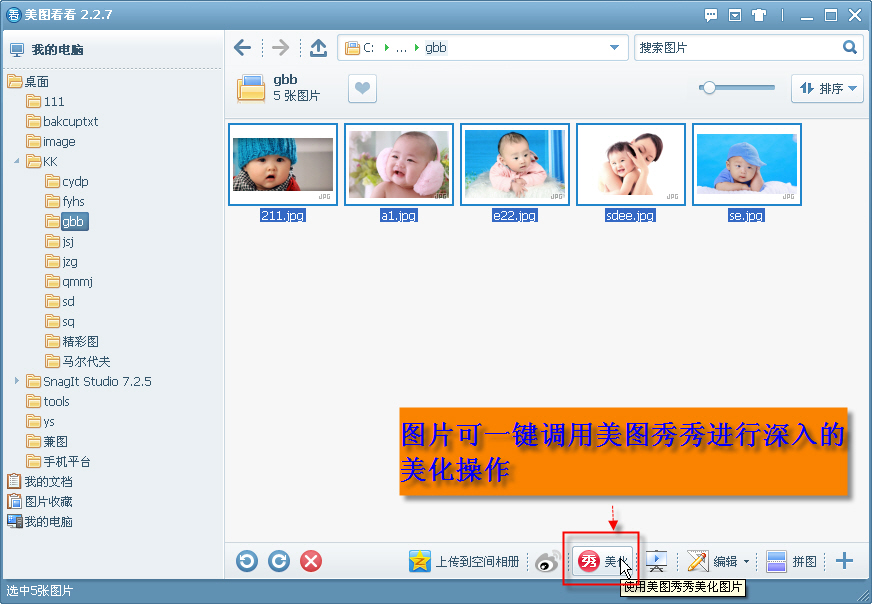Collapse the KK folder expander
This screenshot has width=872, height=604.
(17, 161)
